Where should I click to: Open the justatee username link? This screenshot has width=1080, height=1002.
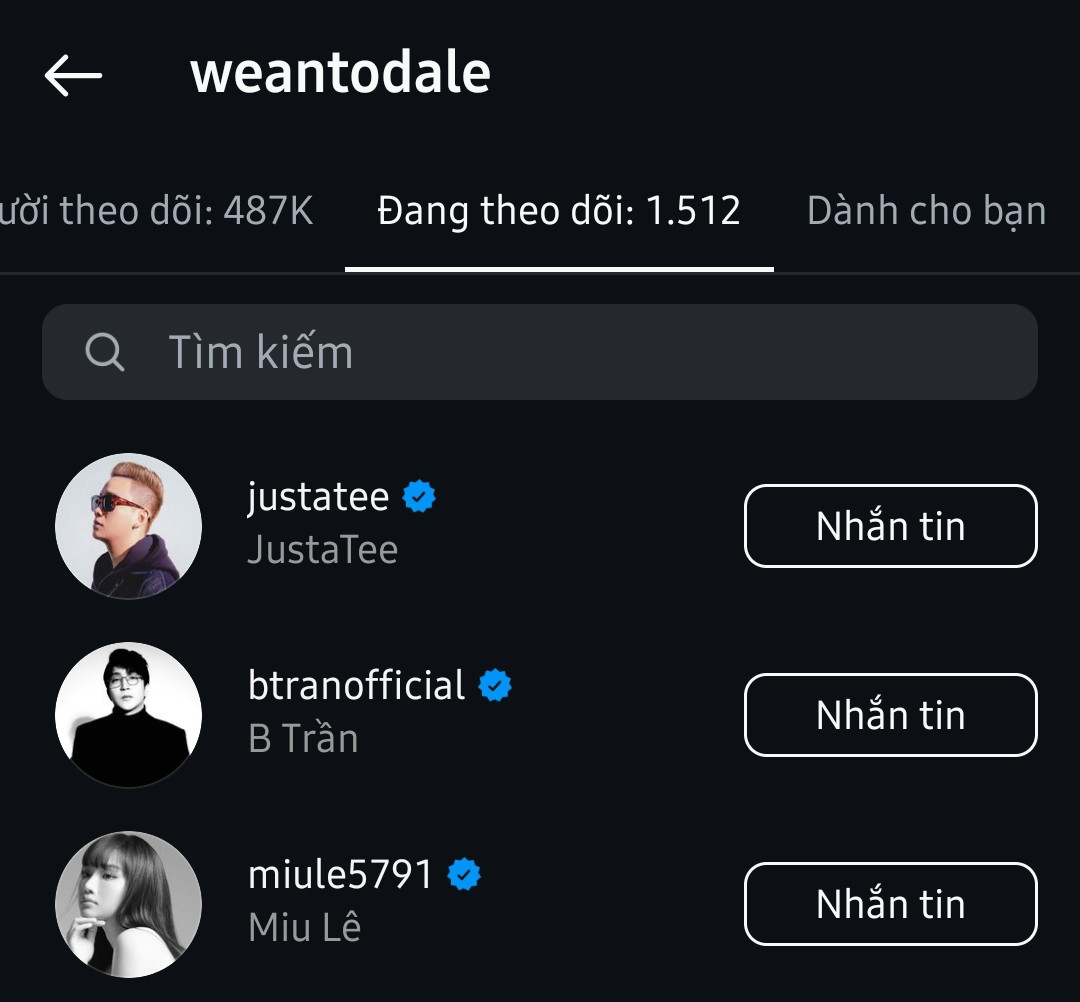click(318, 496)
